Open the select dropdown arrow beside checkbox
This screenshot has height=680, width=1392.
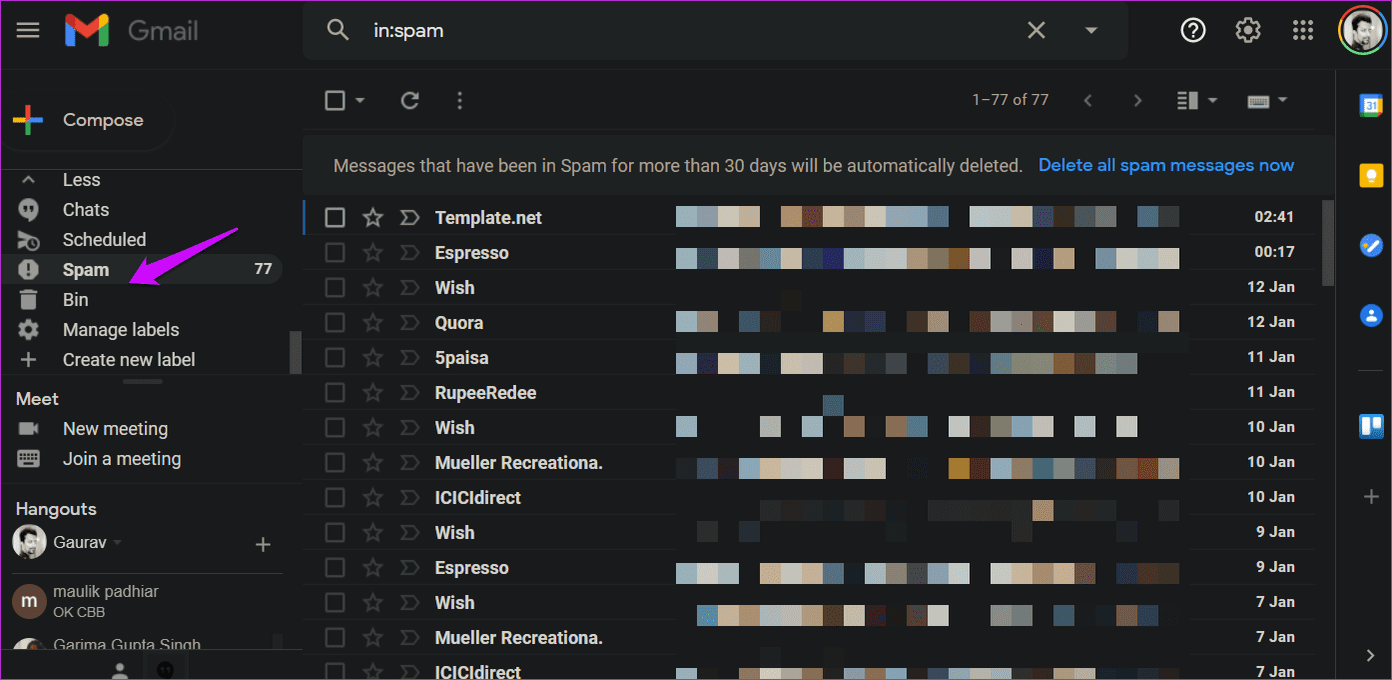[x=360, y=100]
